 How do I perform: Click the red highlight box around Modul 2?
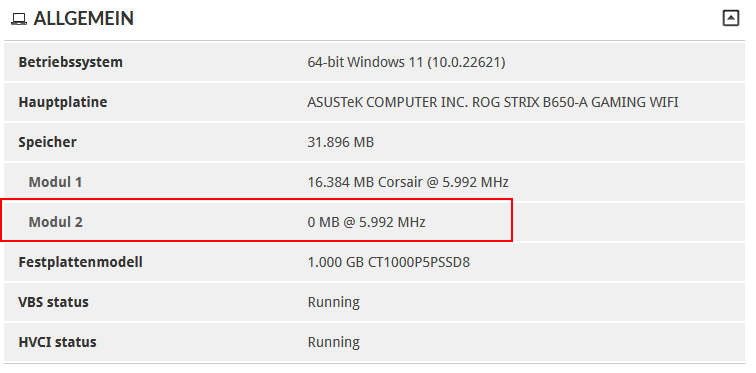[256, 220]
